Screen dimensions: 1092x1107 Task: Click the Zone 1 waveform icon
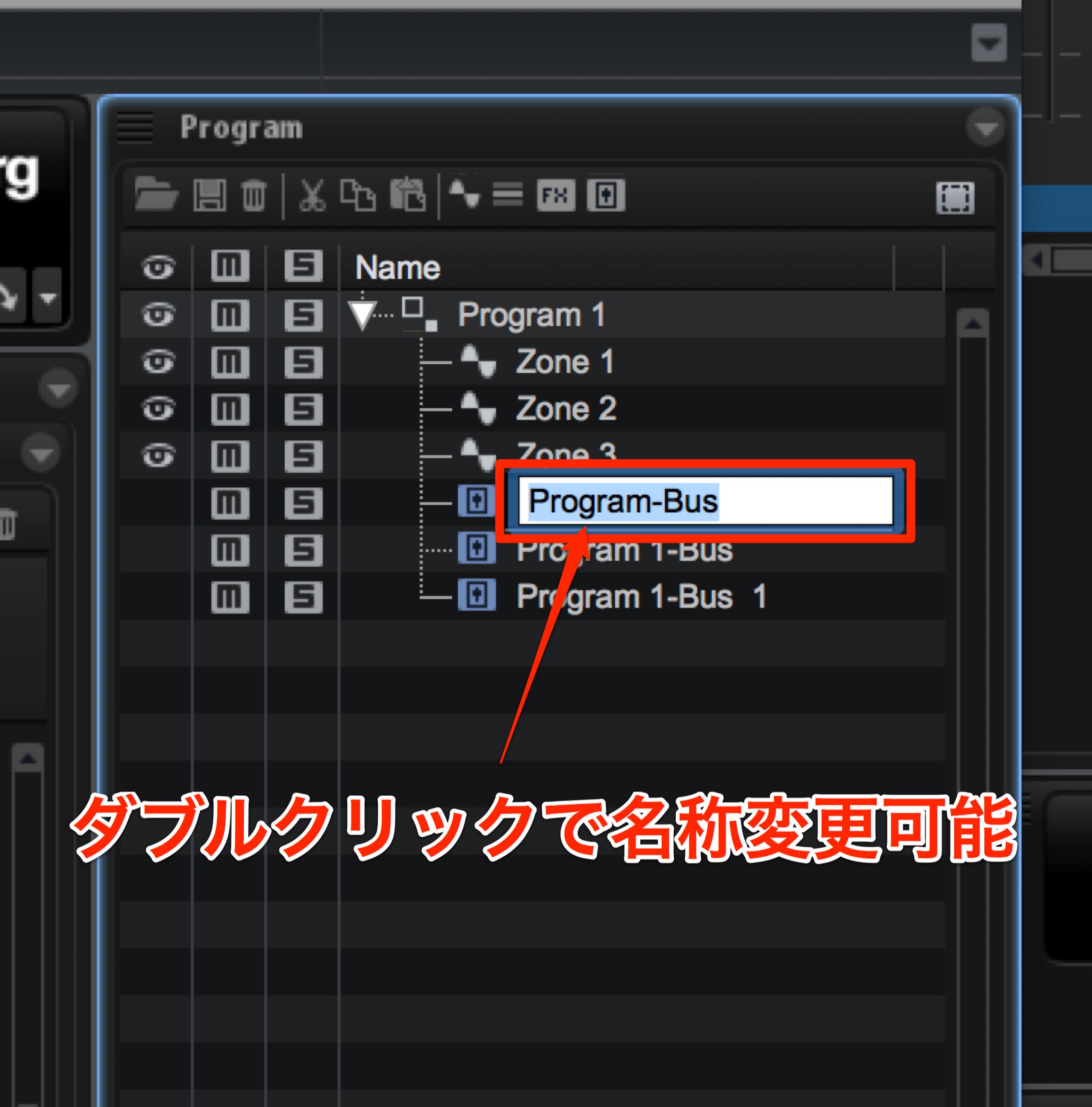click(478, 362)
